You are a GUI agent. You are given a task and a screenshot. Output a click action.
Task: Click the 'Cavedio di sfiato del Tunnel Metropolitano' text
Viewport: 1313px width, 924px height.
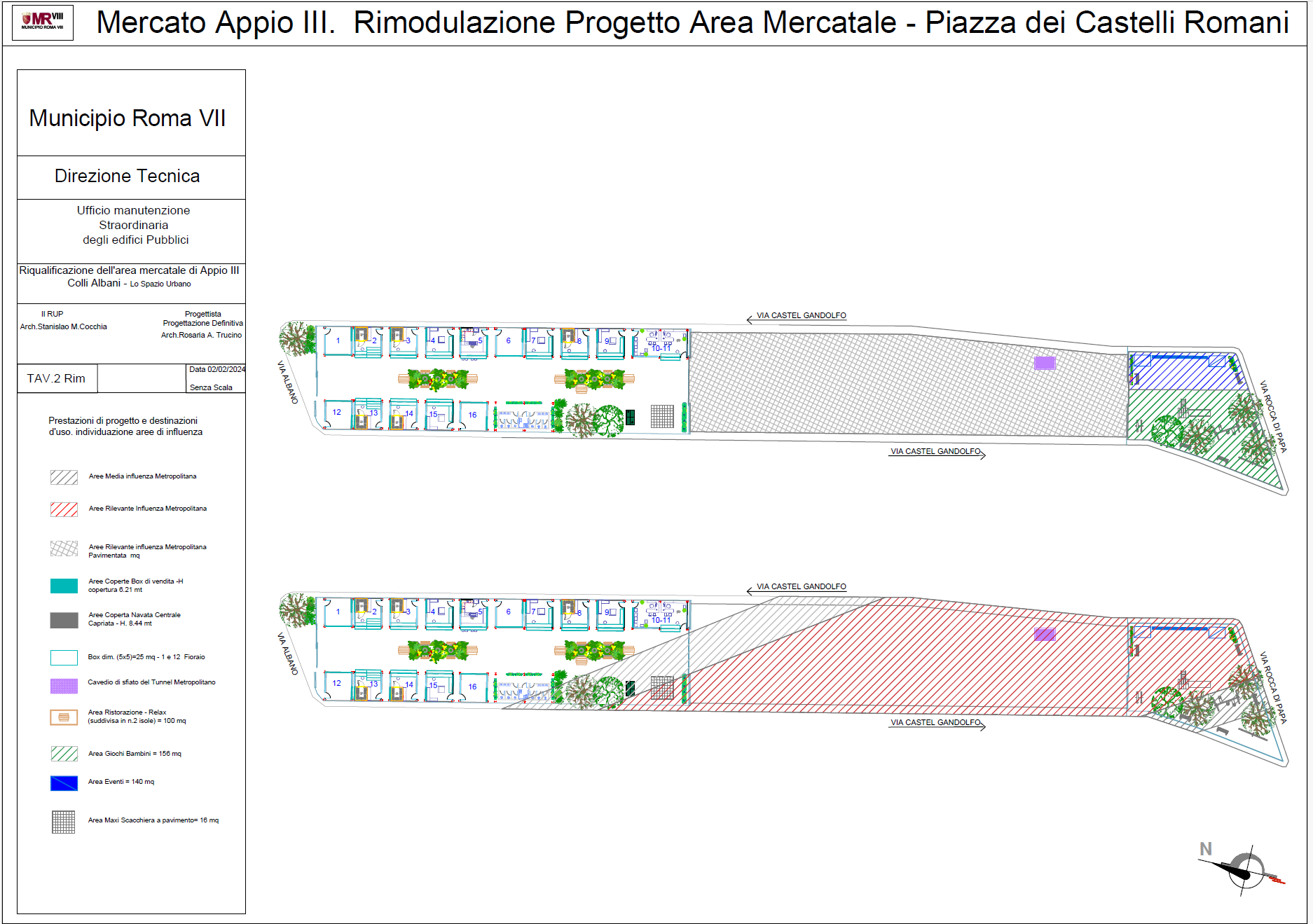coord(151,682)
